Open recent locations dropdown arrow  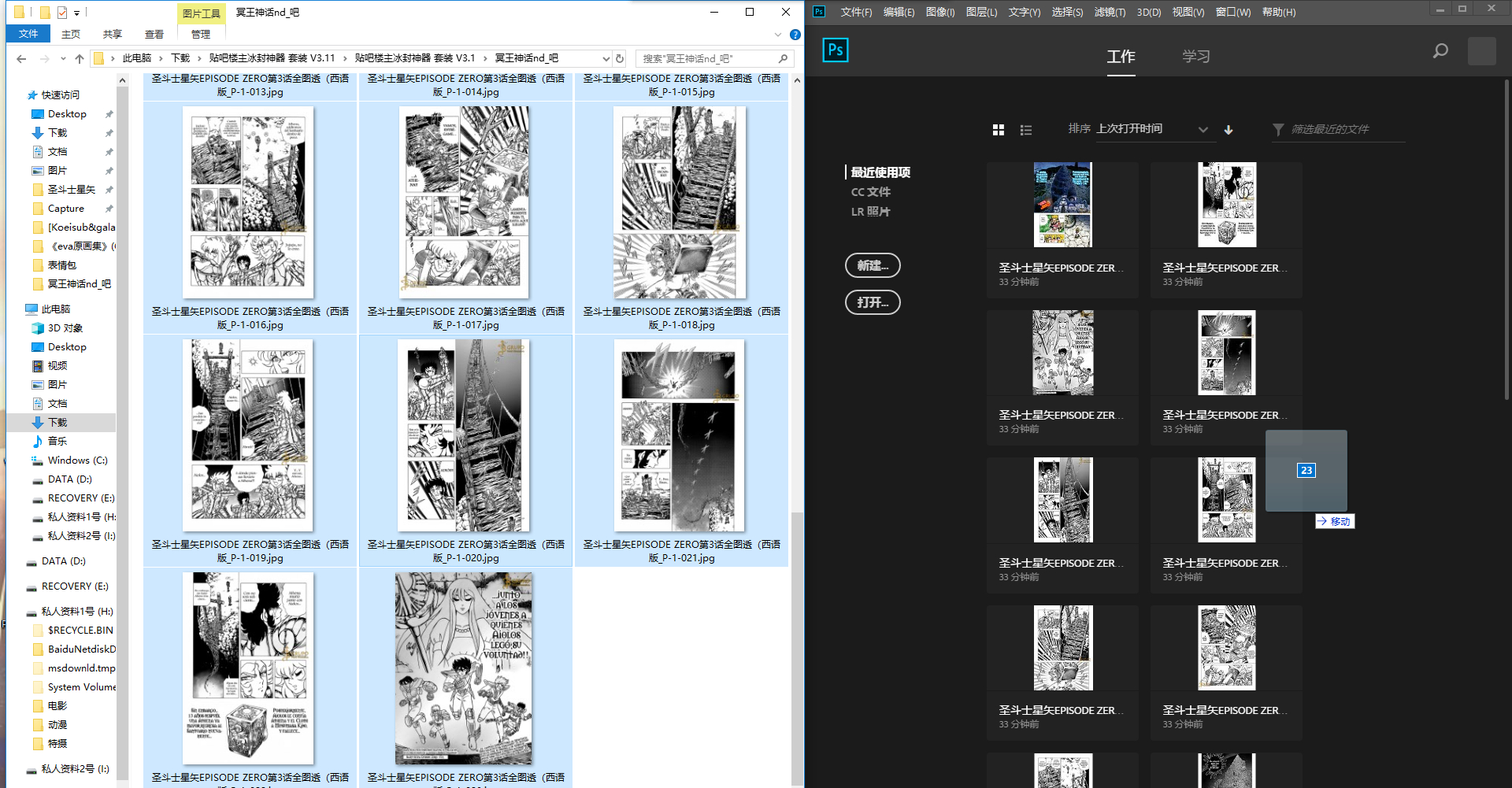coord(62,58)
